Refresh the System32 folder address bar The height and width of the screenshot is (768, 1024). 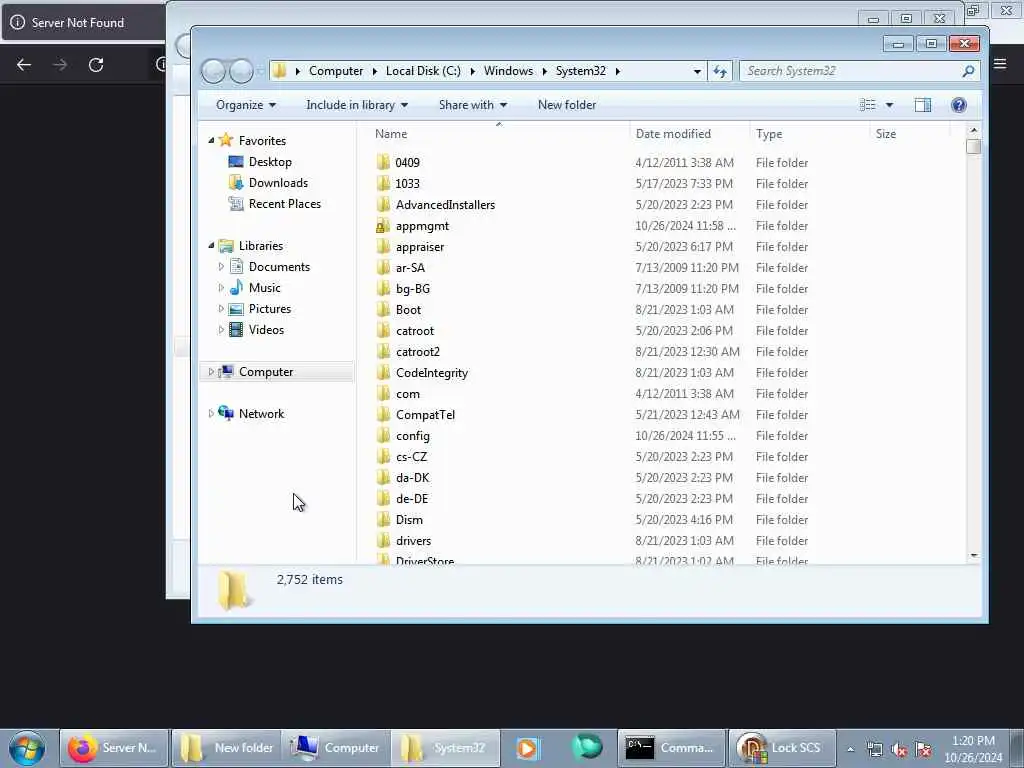(720, 71)
